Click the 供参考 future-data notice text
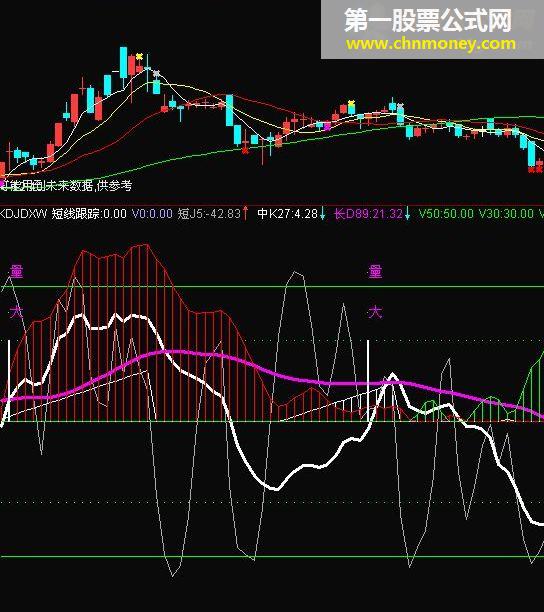The width and height of the screenshot is (544, 612). click(x=114, y=185)
